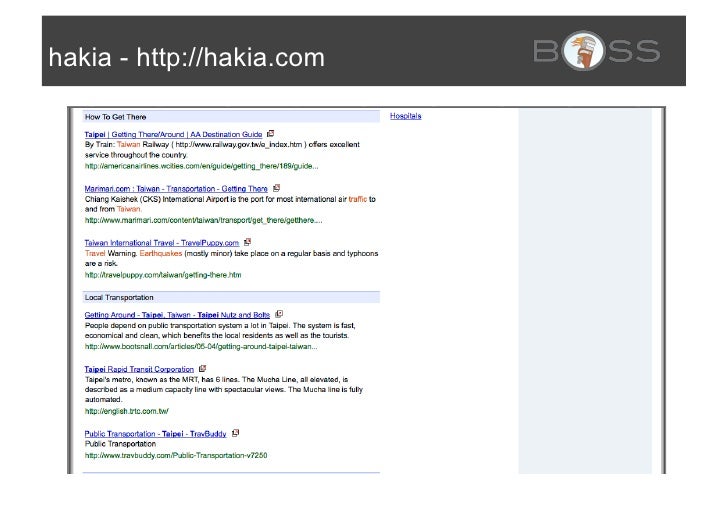Click the travelpuppy.com/taiwan/getting-there.htm URL
The image size is (728, 514).
click(163, 275)
